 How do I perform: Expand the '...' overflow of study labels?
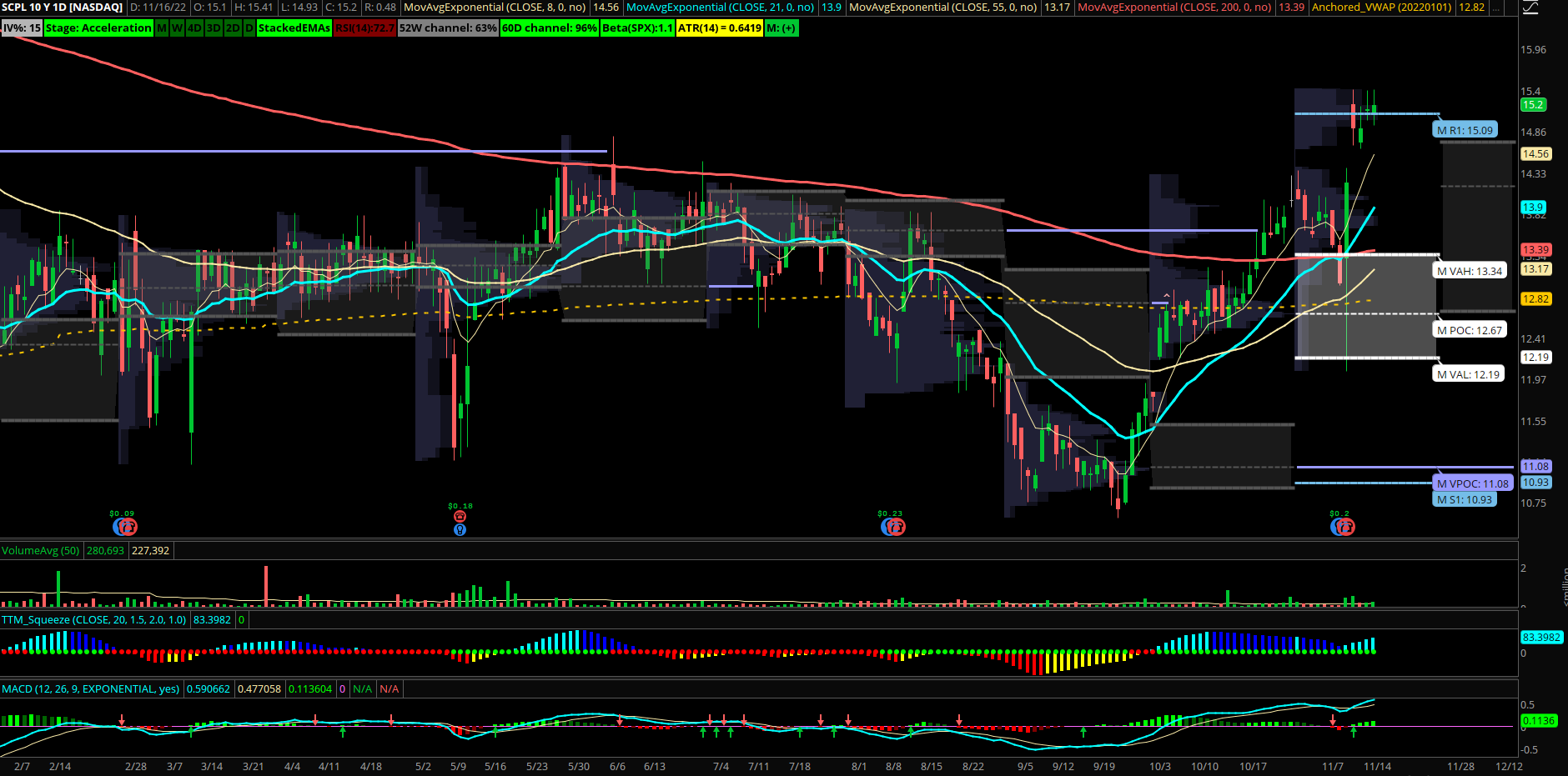[x=1496, y=7]
